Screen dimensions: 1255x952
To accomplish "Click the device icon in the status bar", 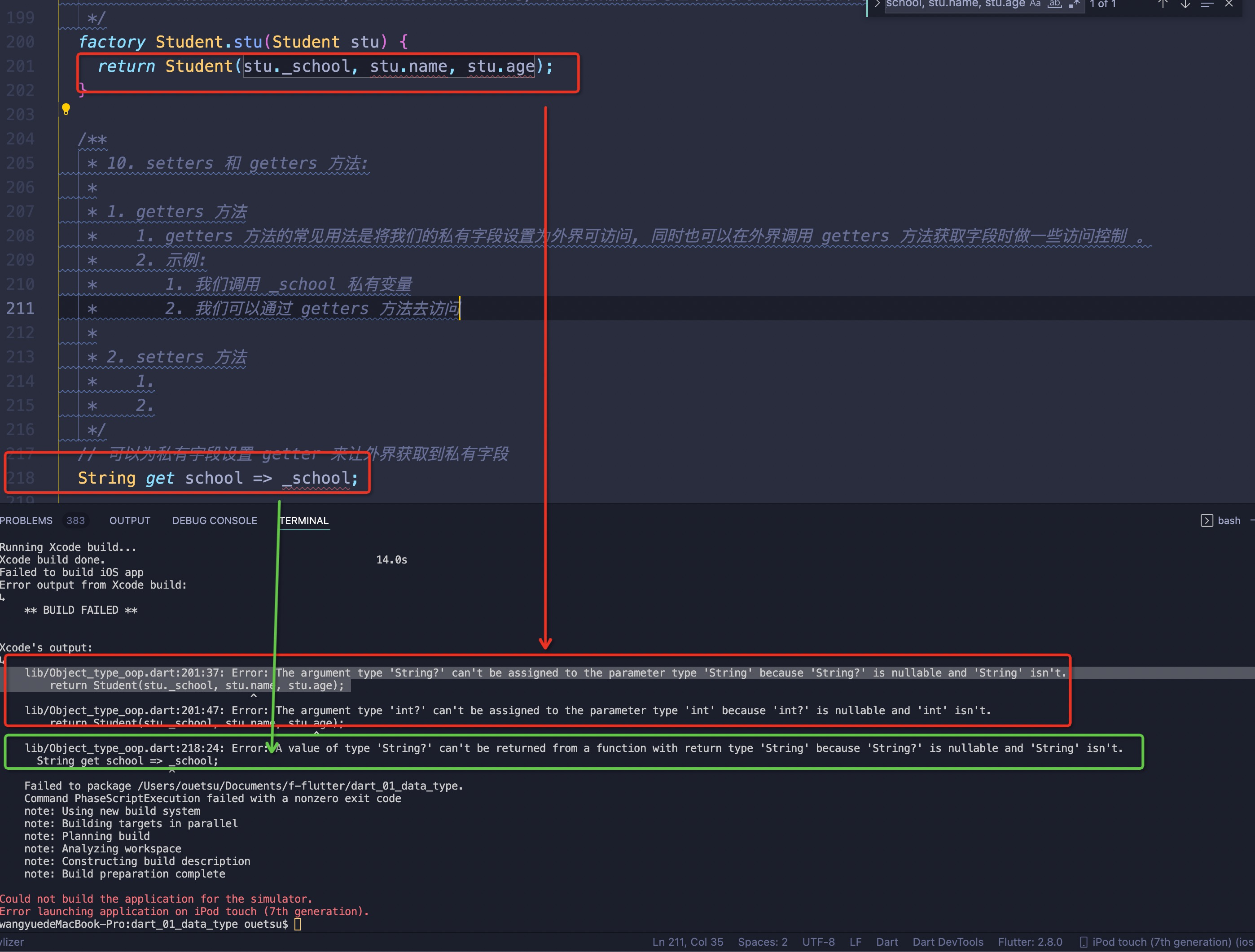I will click(1084, 942).
